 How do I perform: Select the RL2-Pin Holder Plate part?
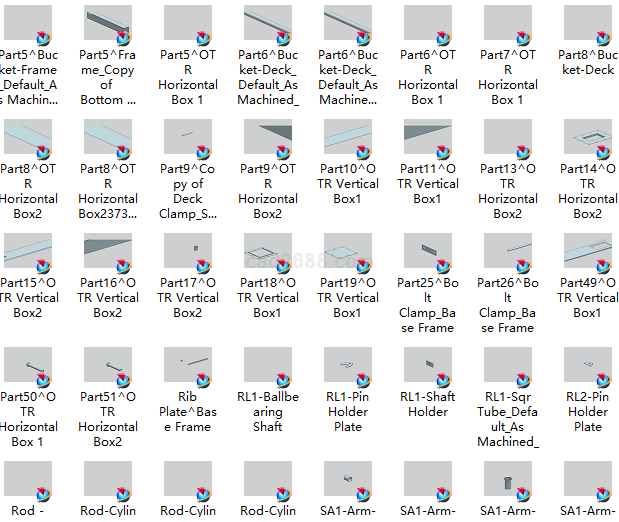click(x=587, y=367)
